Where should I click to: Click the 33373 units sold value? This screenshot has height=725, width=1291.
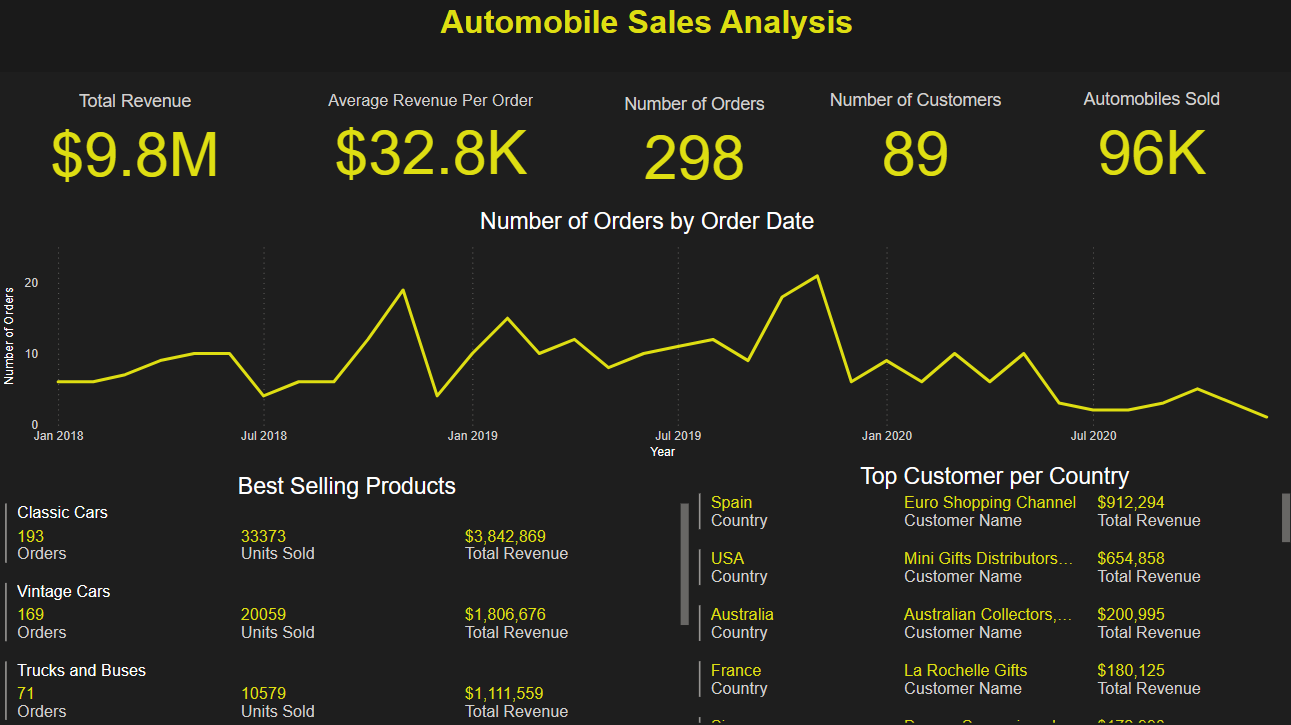[263, 536]
